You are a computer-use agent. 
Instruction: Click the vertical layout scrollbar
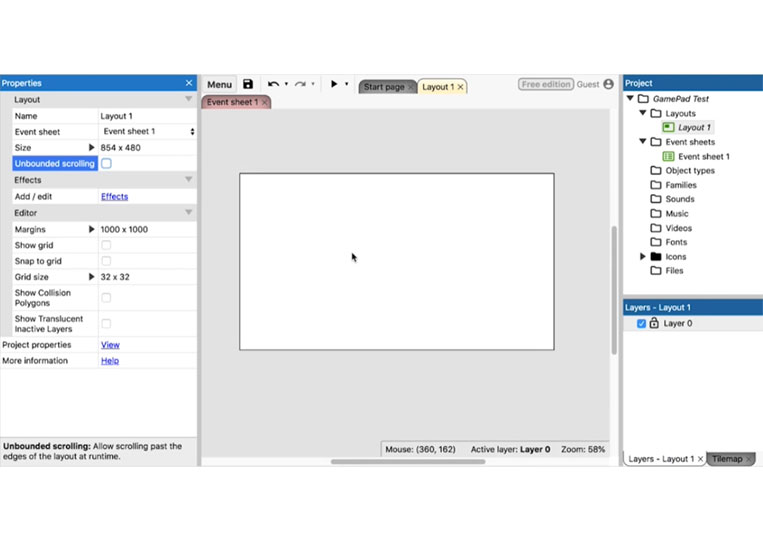[x=614, y=290]
